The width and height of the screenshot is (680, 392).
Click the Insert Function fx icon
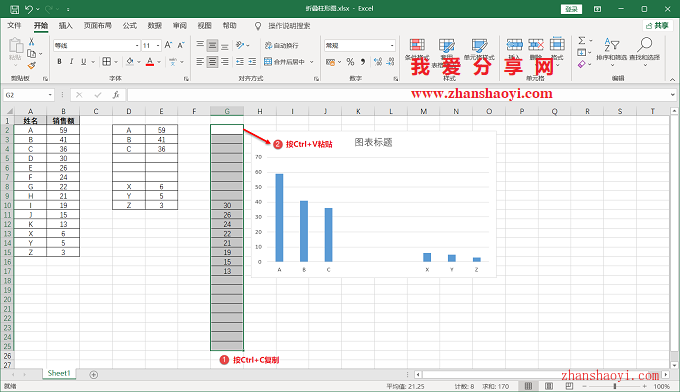[x=116, y=95]
